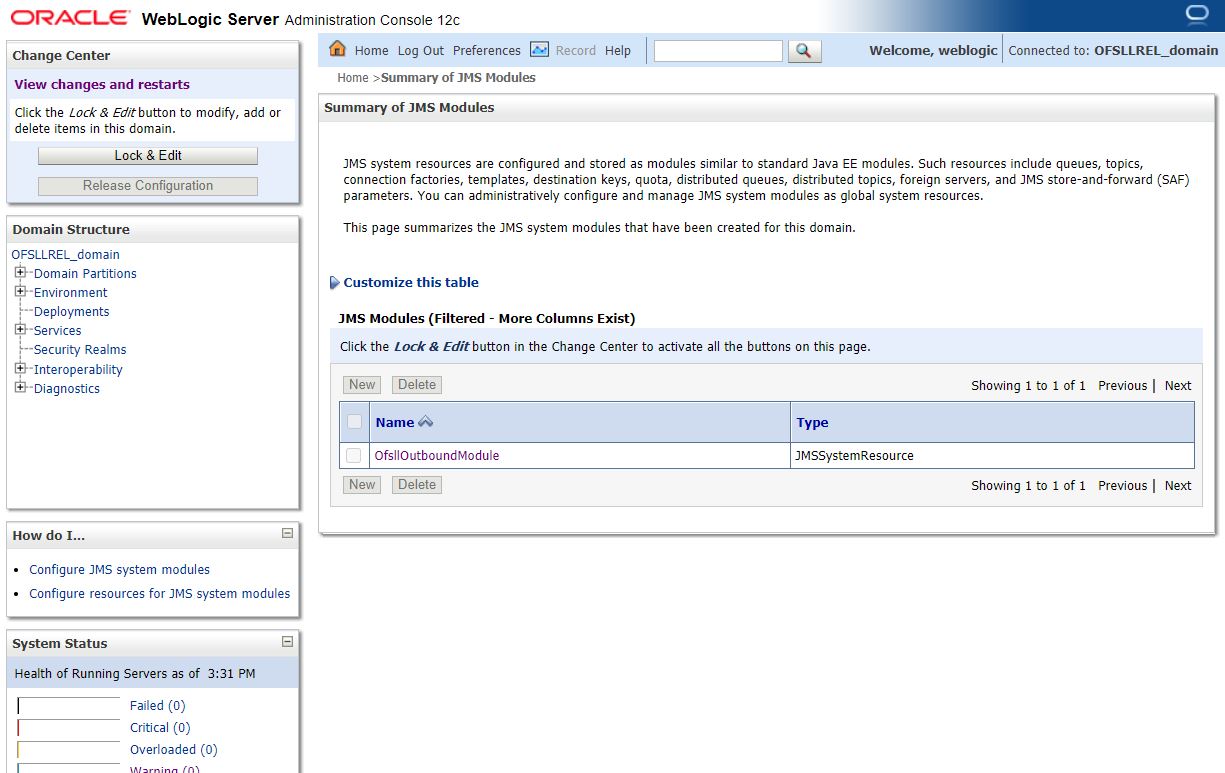Image resolution: width=1225 pixels, height=773 pixels.
Task: Expand the Environment tree node
Action: tap(20, 291)
